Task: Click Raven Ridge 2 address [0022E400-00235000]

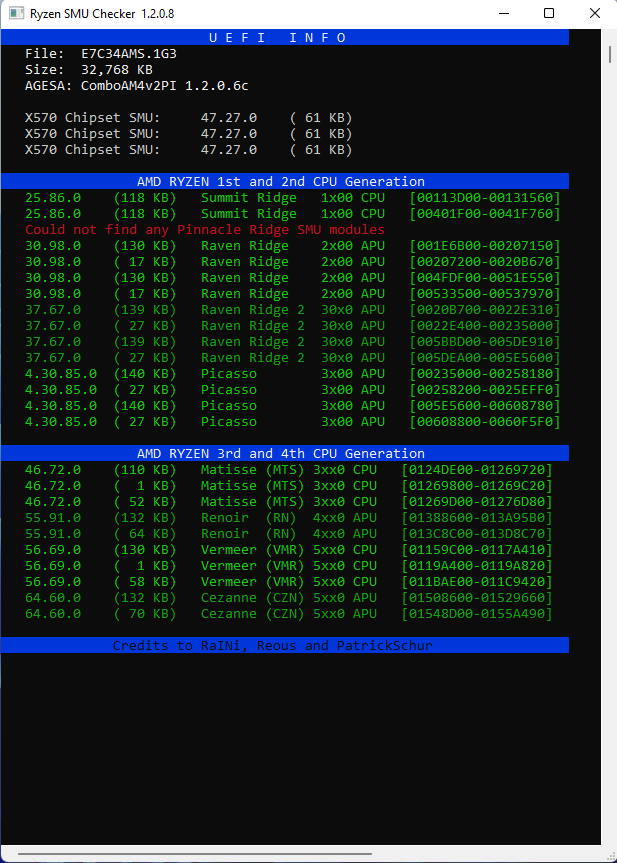Action: click(x=485, y=325)
